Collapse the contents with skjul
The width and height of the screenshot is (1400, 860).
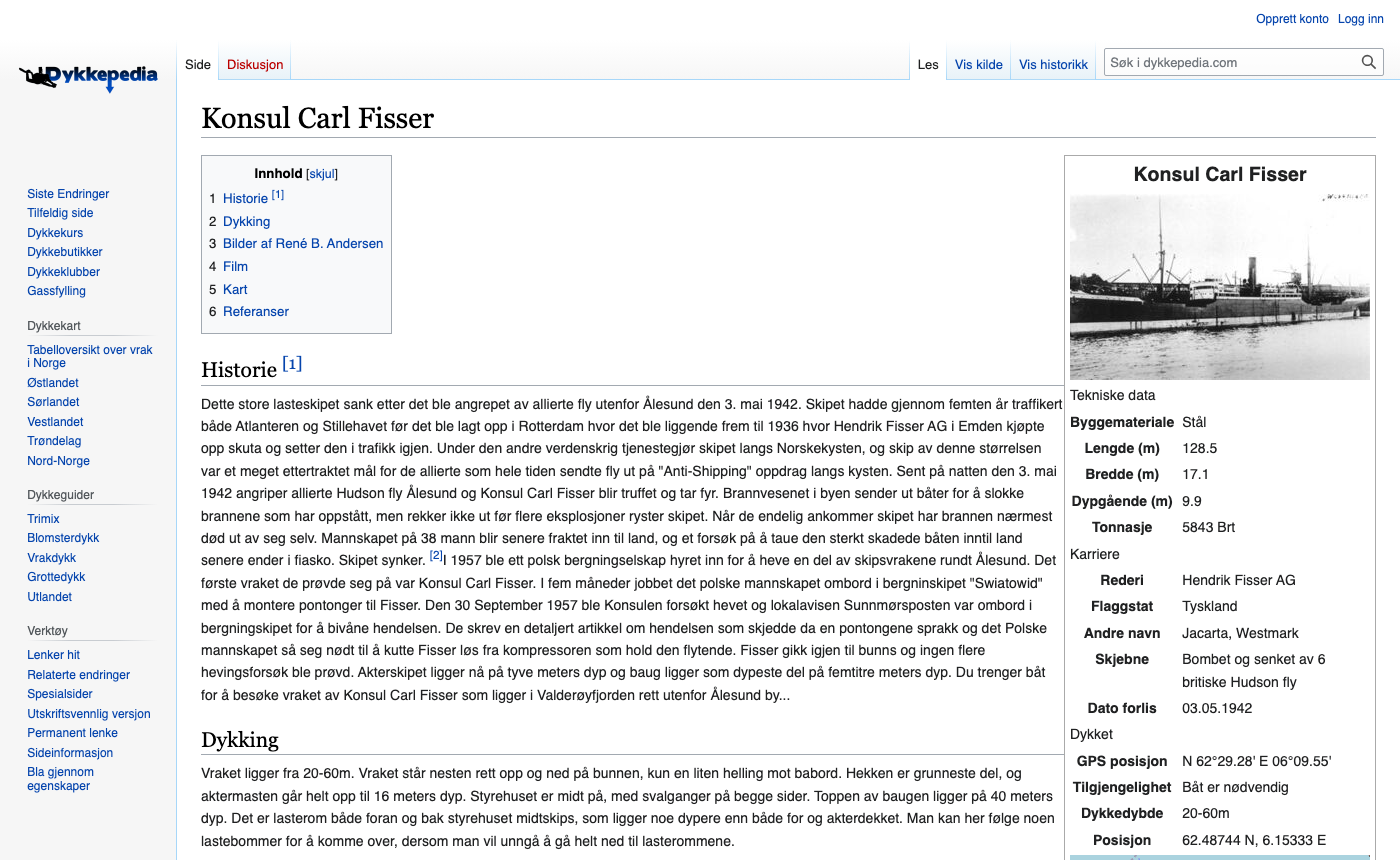coord(322,174)
